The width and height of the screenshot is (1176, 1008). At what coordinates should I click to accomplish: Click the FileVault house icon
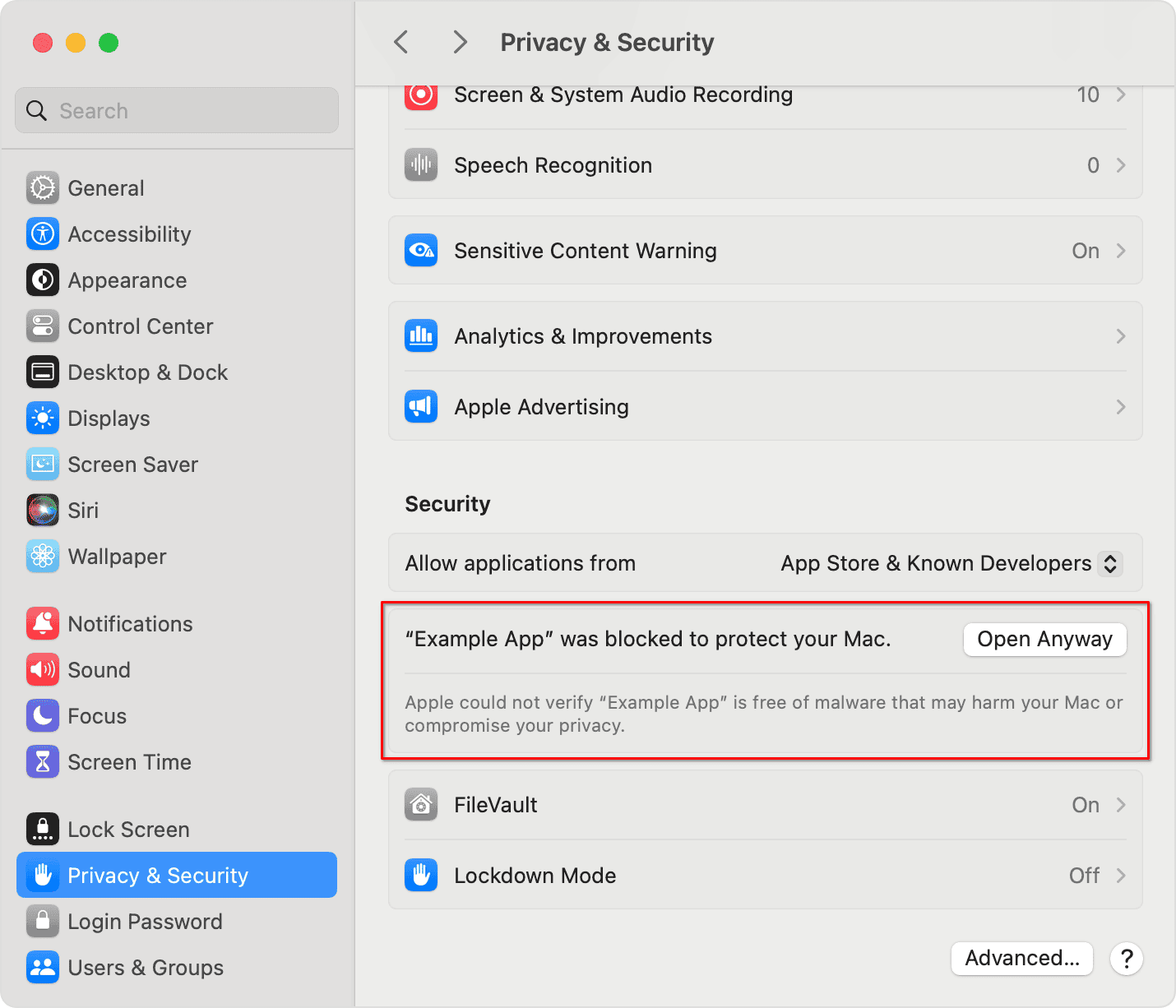(421, 805)
